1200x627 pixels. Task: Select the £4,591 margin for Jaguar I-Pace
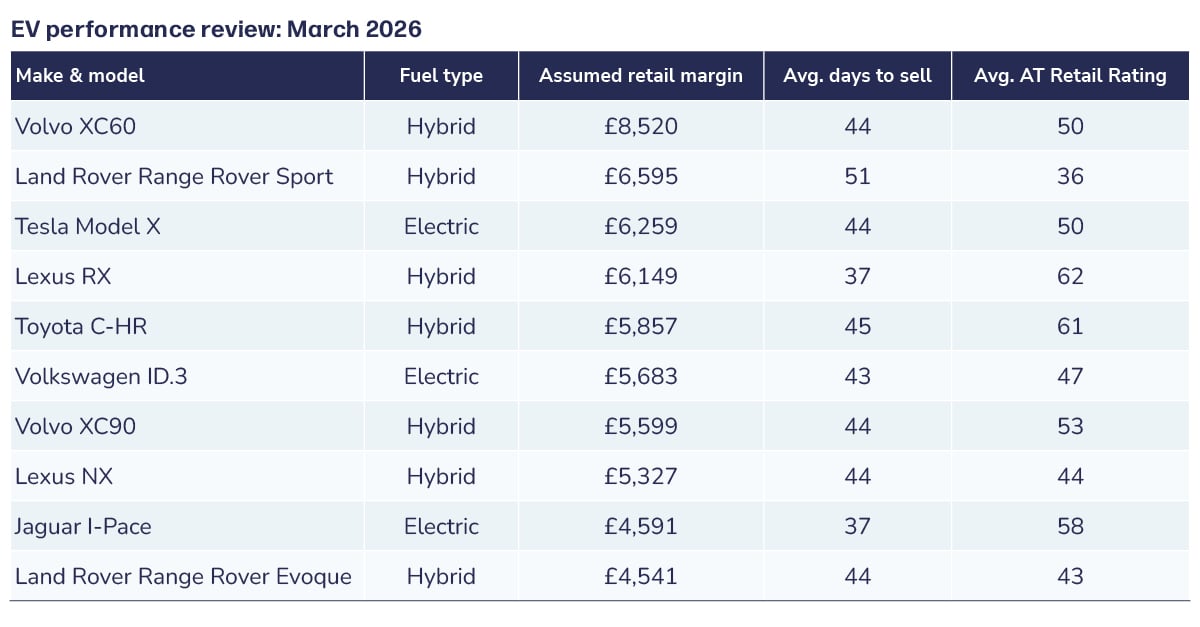[641, 526]
